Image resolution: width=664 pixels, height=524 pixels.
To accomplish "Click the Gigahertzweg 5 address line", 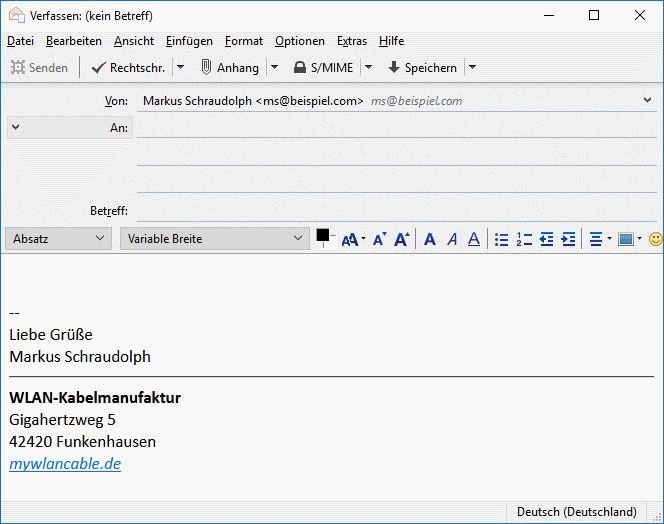I will pos(62,420).
